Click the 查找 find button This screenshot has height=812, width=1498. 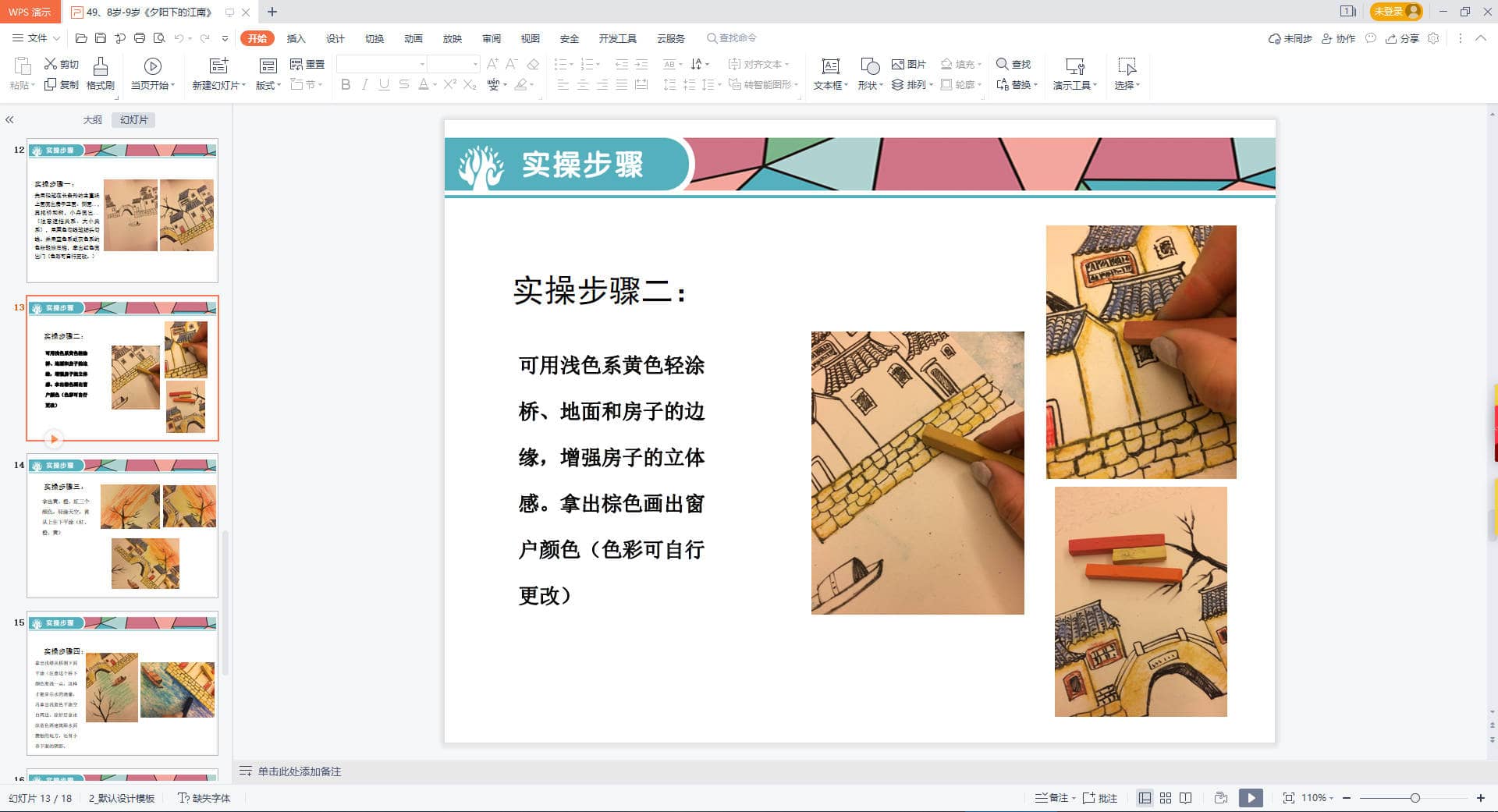pyautogui.click(x=1013, y=64)
